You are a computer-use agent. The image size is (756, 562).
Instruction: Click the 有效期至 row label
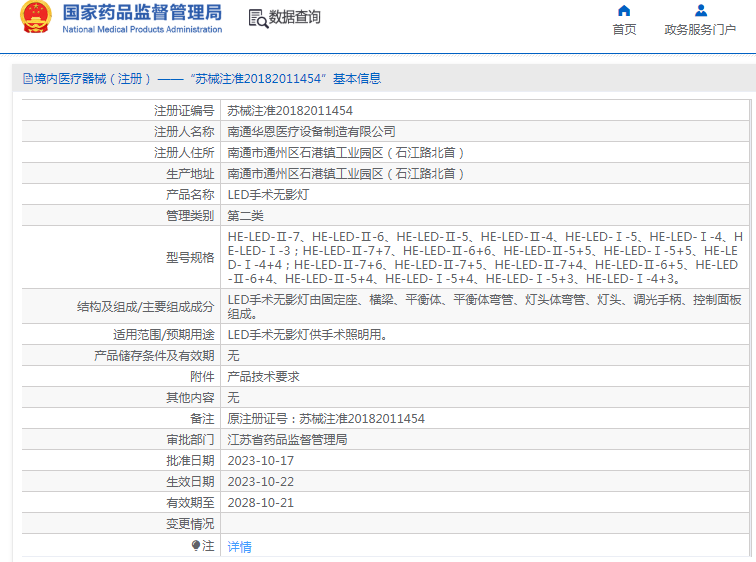(190, 503)
